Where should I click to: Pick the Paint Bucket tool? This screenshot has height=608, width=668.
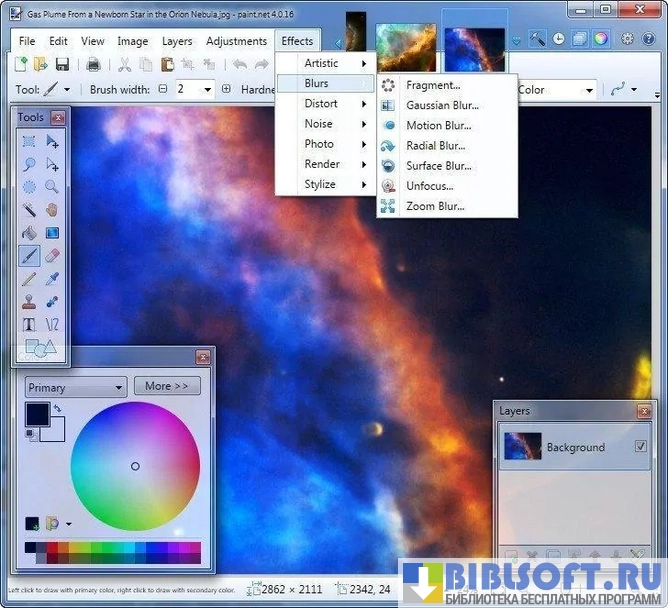click(x=29, y=233)
